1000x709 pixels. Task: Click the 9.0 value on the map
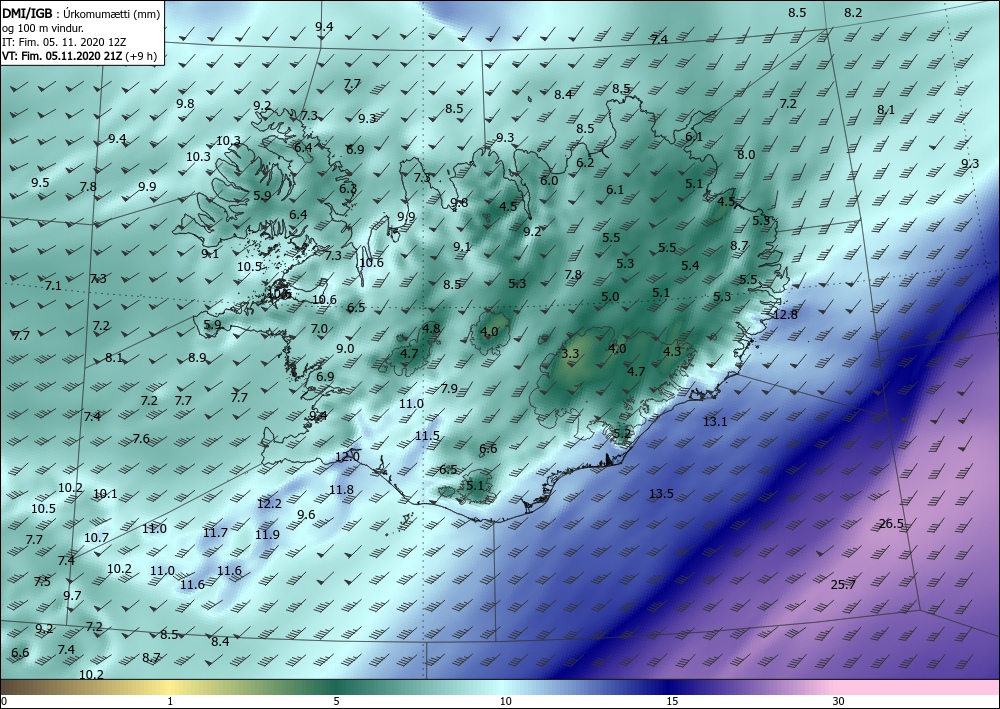click(x=345, y=349)
